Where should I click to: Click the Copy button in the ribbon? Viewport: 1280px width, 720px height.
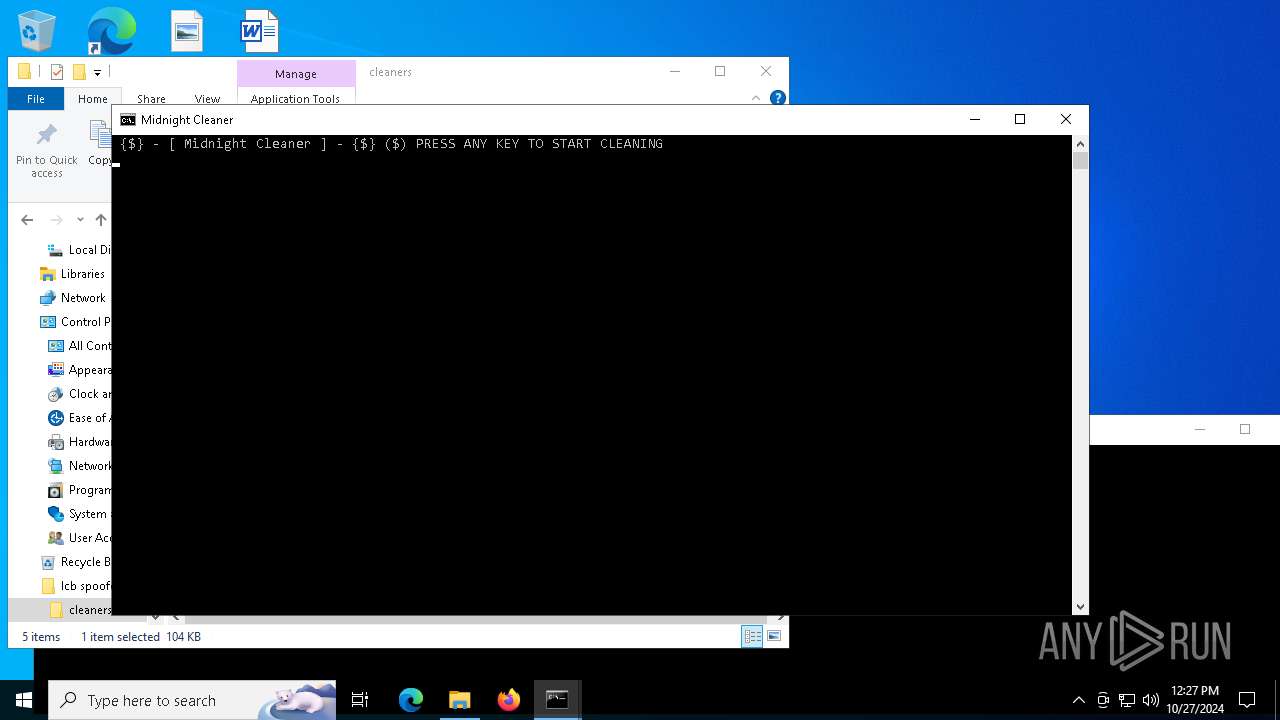[99, 144]
